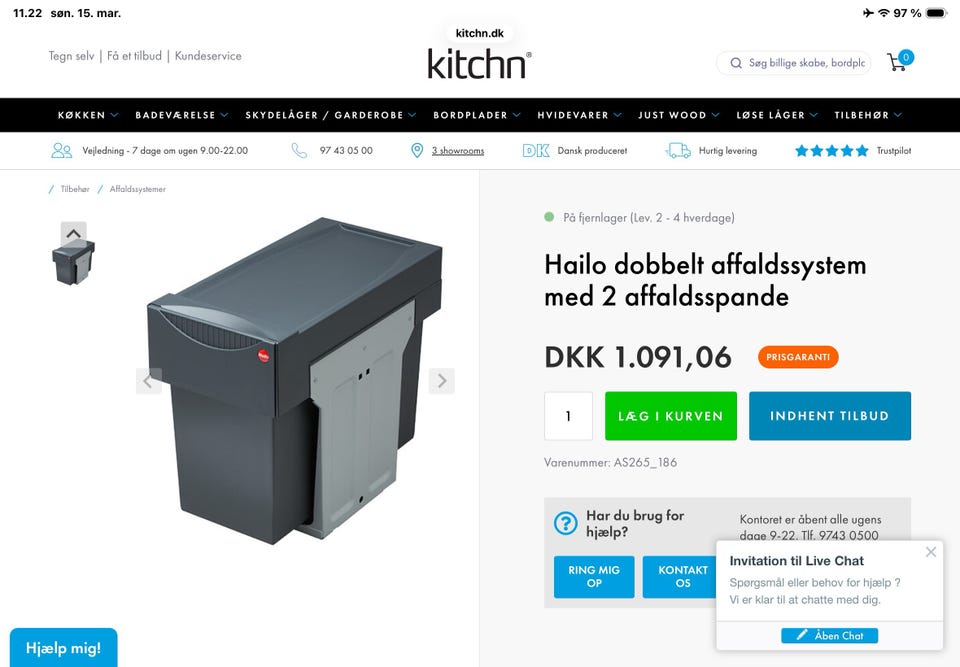Open the BORDPLADER menu

click(x=476, y=115)
